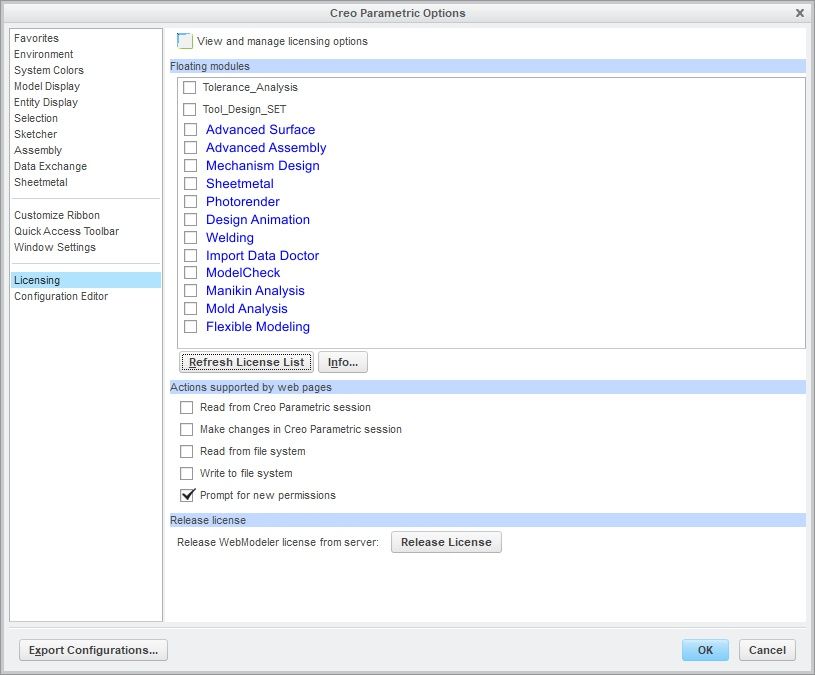
Task: Check Write to file system
Action: pos(187,473)
